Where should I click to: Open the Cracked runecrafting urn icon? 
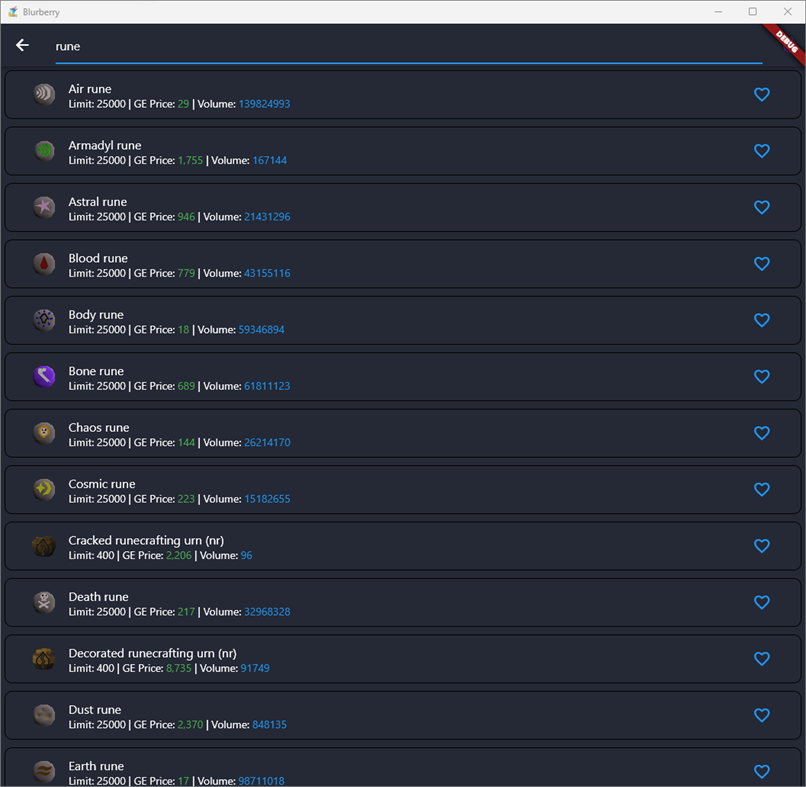[44, 546]
